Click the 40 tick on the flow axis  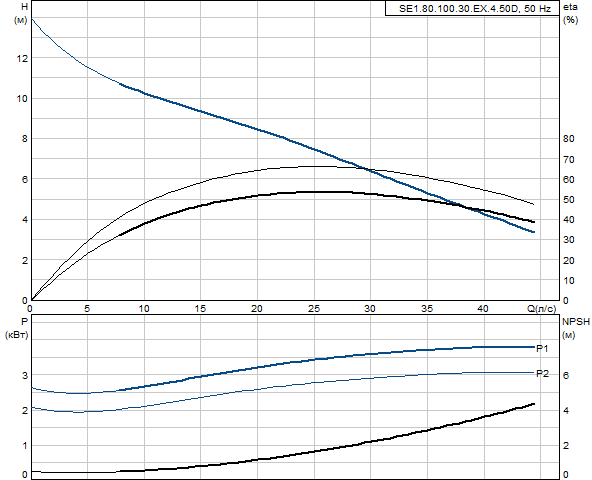click(483, 309)
